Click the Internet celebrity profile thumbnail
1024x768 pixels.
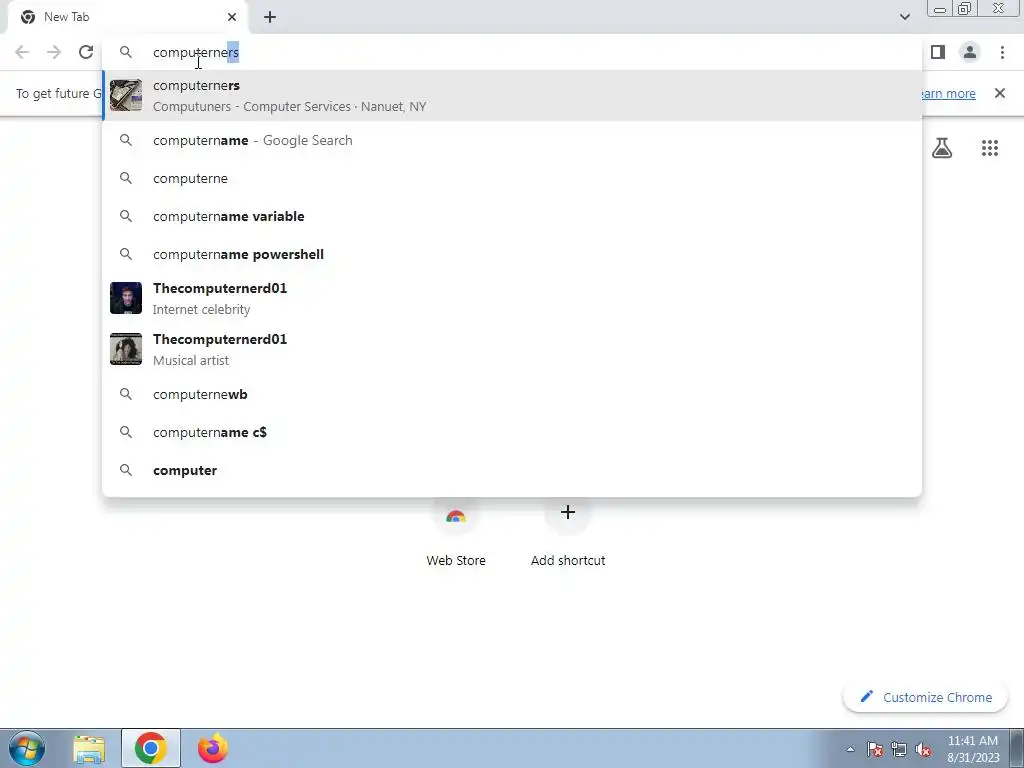126,298
